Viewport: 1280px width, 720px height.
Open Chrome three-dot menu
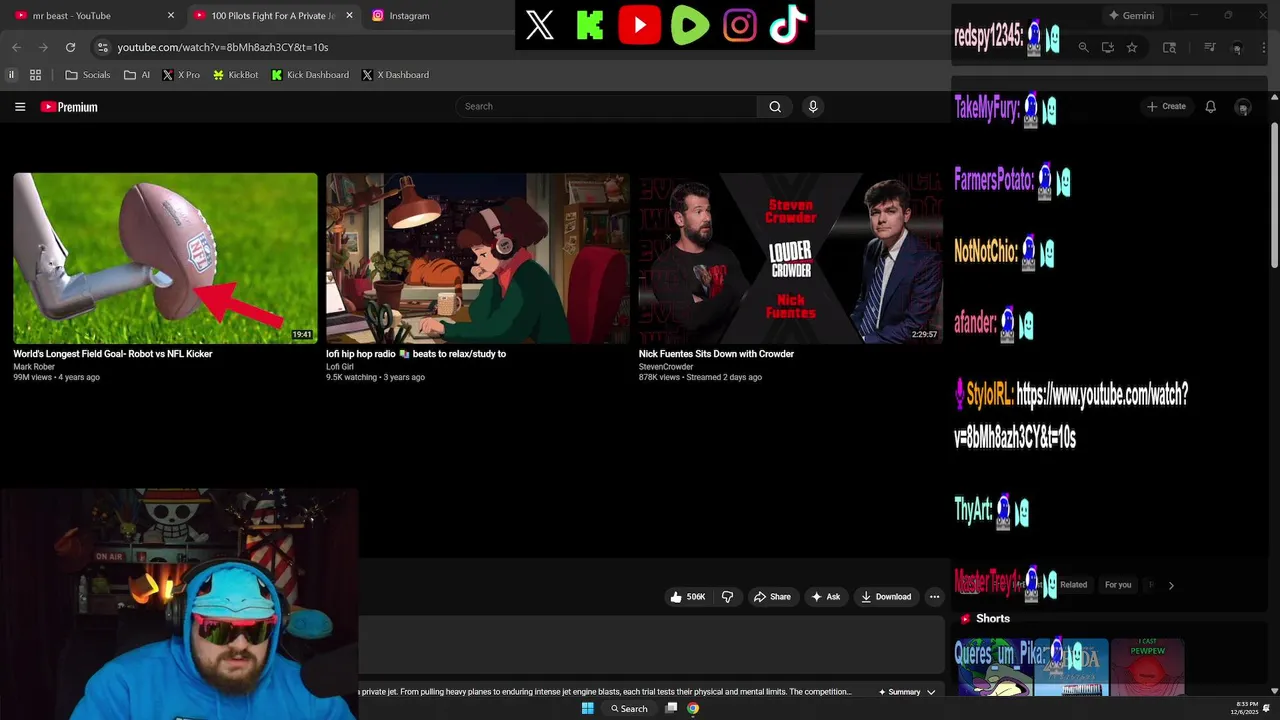1263,47
